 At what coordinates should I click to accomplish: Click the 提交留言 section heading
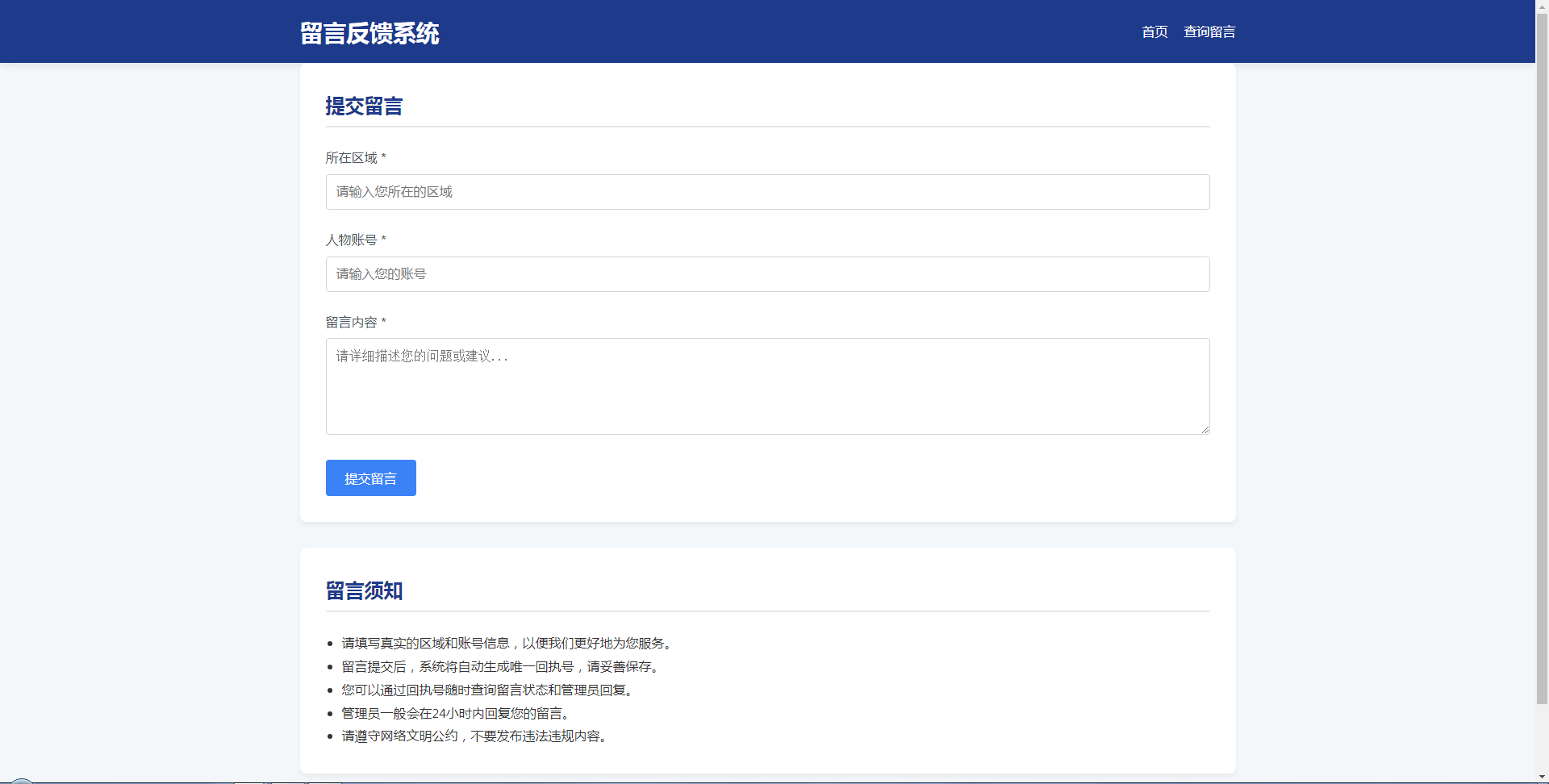(364, 106)
